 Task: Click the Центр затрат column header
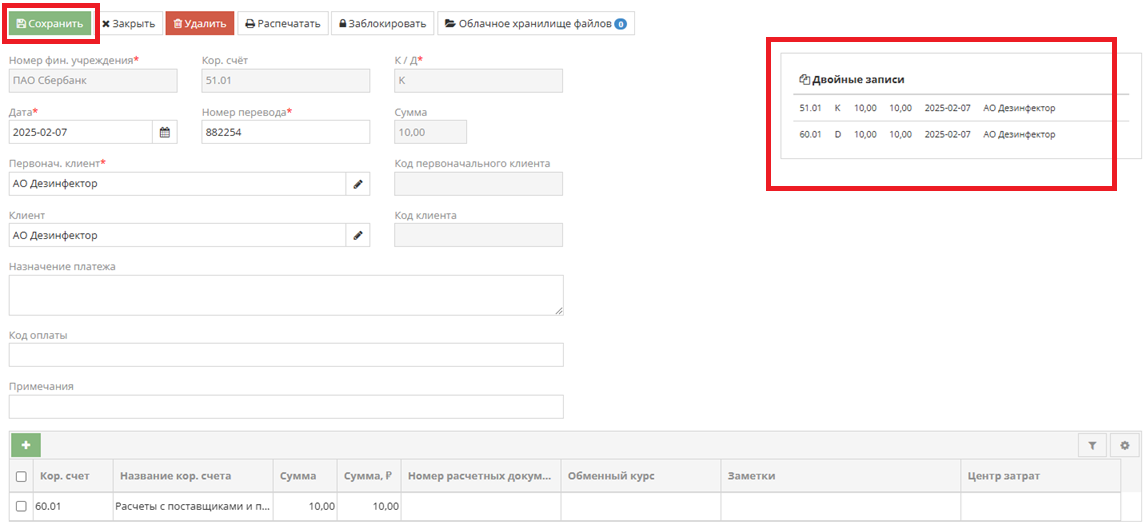click(1041, 476)
